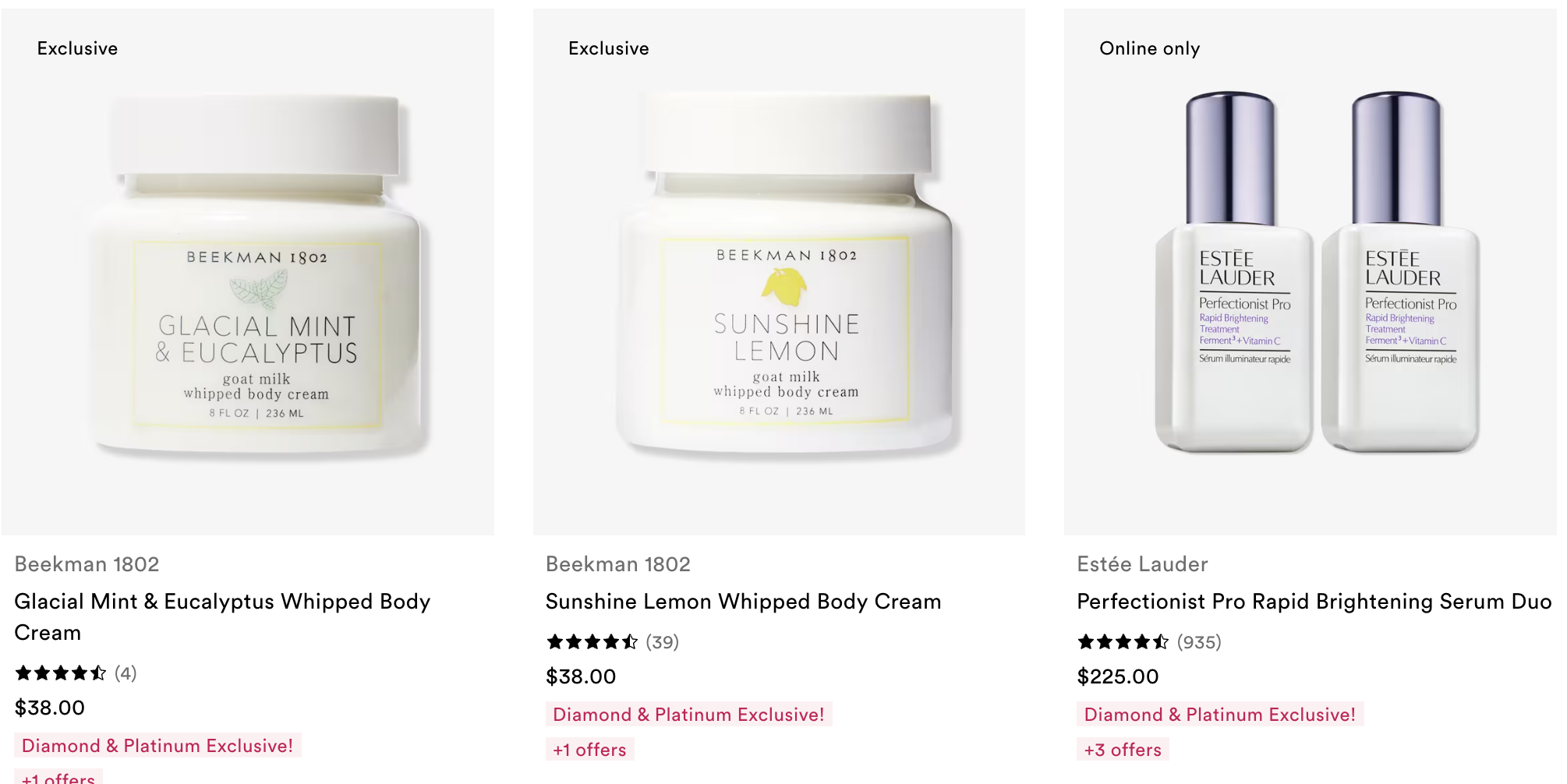1567x784 pixels.
Task: Click Beekman 1802 brand above Sunshine Lemon
Action: pyautogui.click(x=618, y=564)
